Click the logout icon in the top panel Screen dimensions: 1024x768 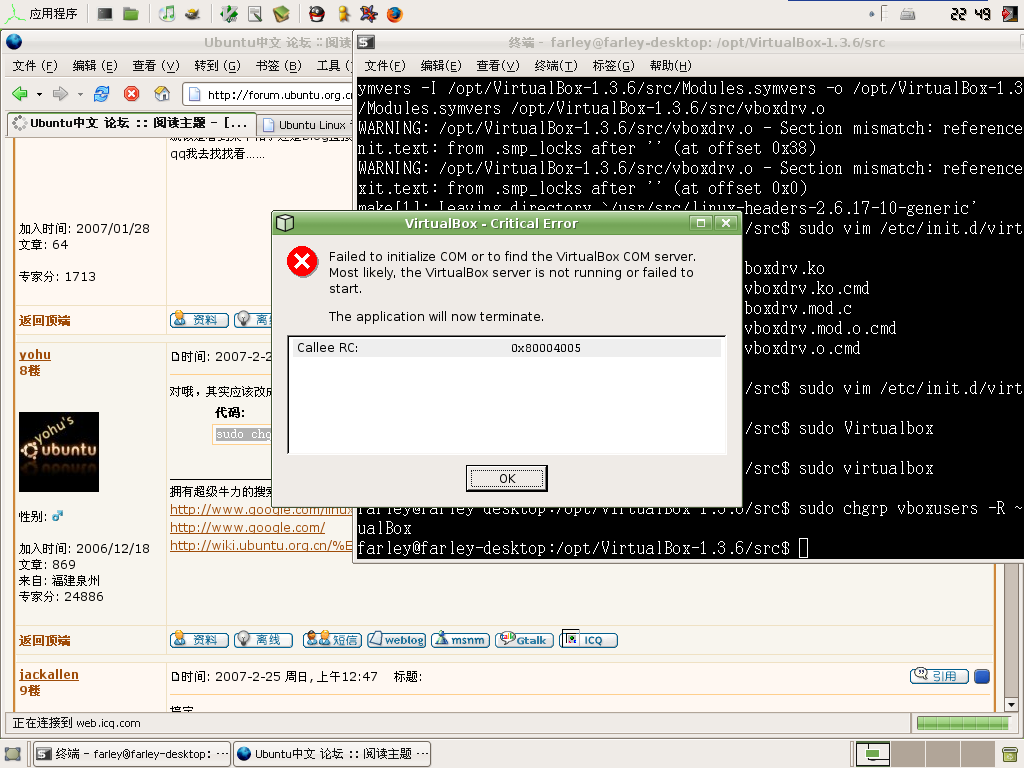point(1010,14)
